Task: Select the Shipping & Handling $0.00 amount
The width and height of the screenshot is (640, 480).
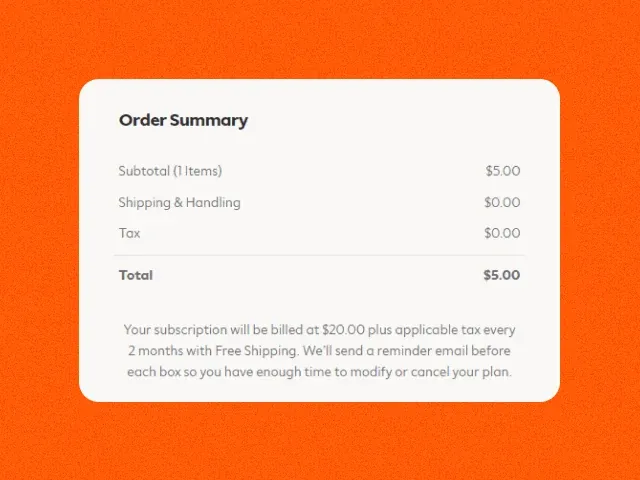Action: (502, 202)
